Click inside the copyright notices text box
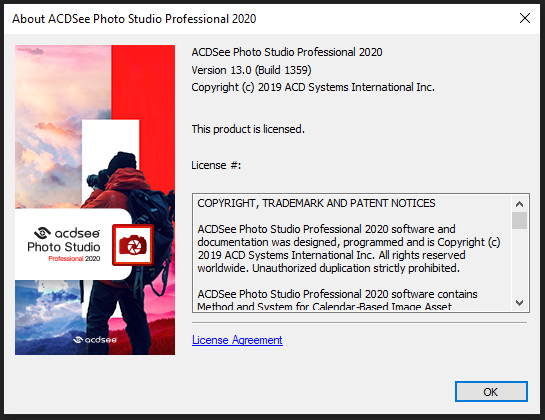Viewport: 545px width, 420px height. coord(352,253)
